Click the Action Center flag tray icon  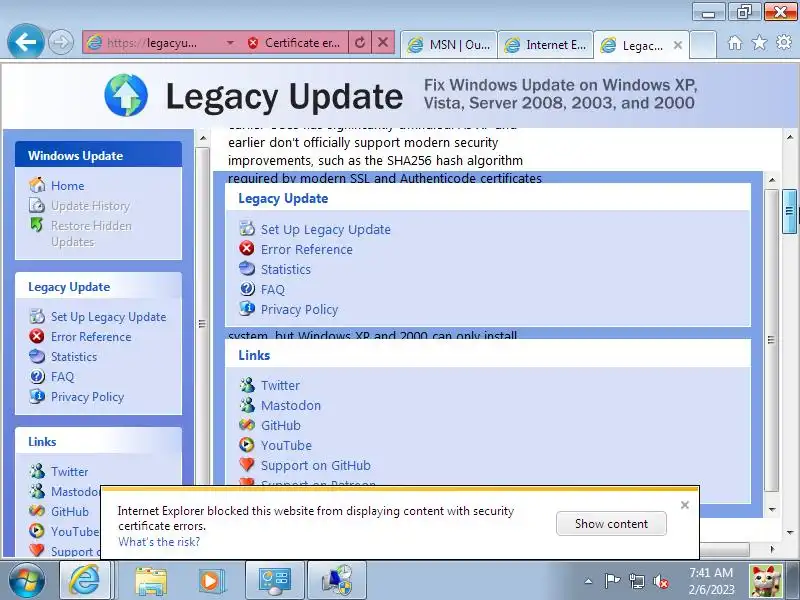point(612,581)
